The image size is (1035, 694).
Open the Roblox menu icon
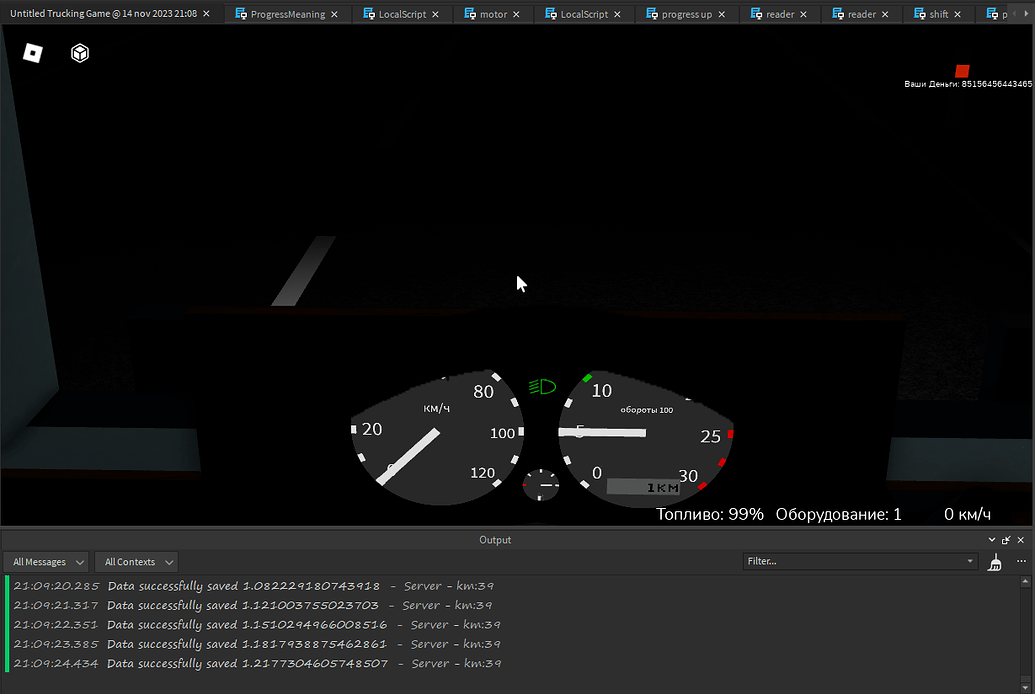33,53
